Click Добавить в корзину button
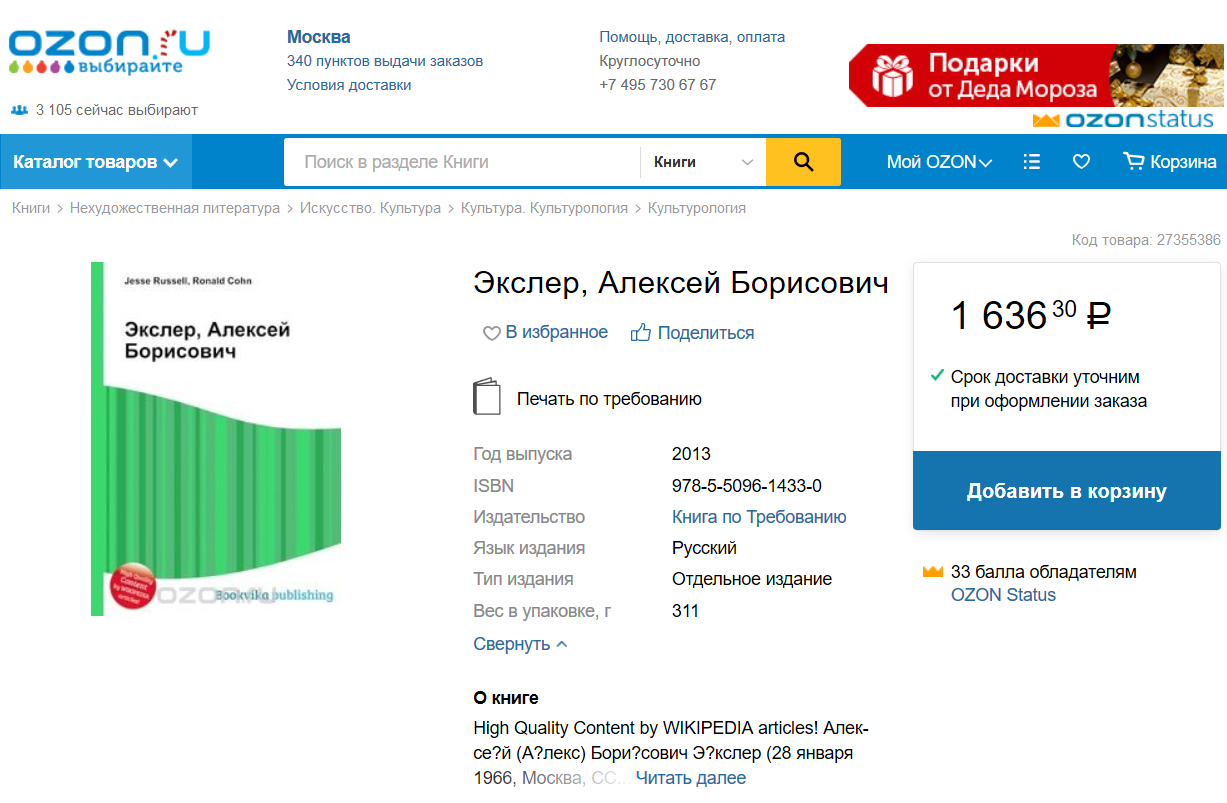Screen dimensions: 1227x803 click(1066, 491)
